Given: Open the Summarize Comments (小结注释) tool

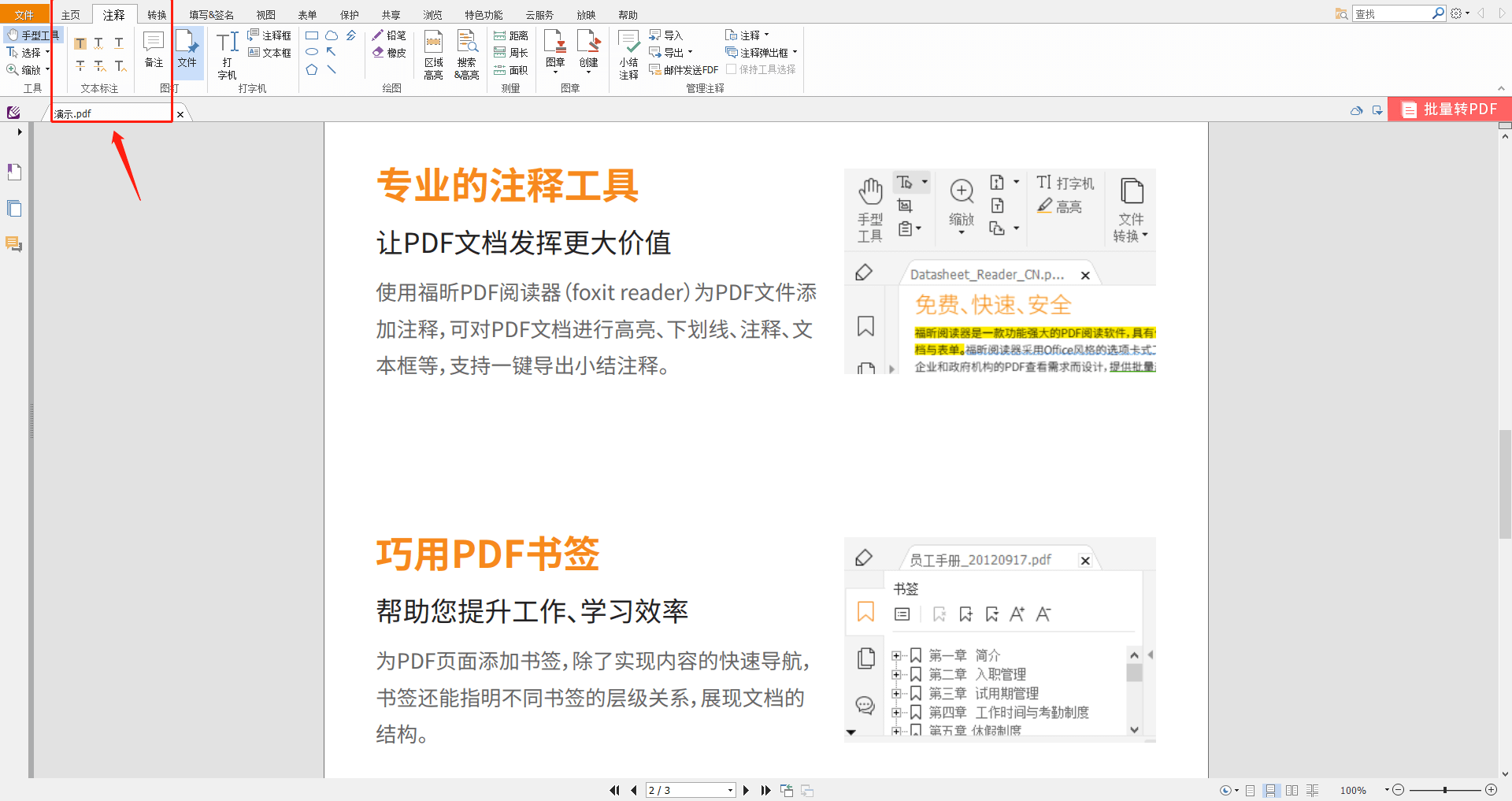Looking at the screenshot, I should tap(628, 53).
